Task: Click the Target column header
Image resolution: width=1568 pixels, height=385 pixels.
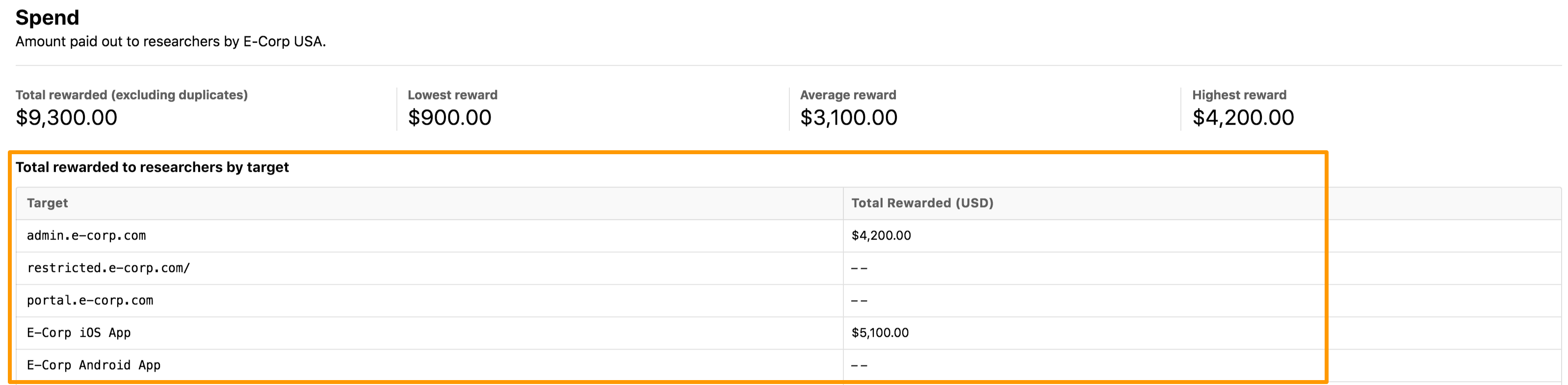Action: pyautogui.click(x=47, y=203)
